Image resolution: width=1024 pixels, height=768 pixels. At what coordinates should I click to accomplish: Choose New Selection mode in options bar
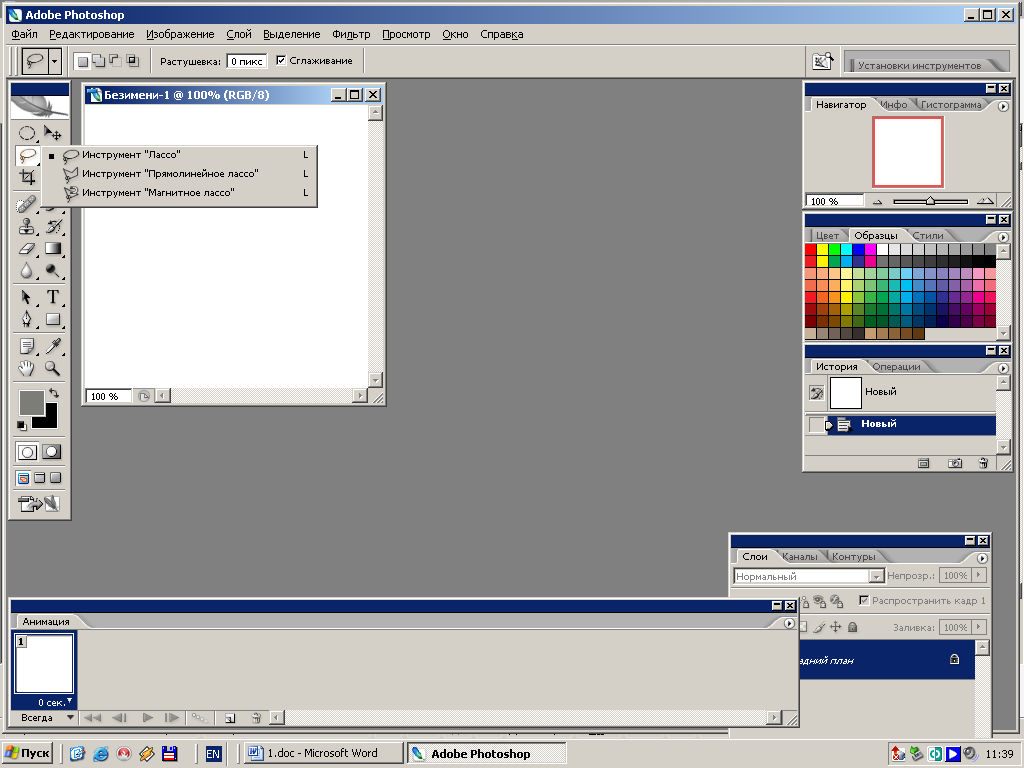(x=82, y=61)
